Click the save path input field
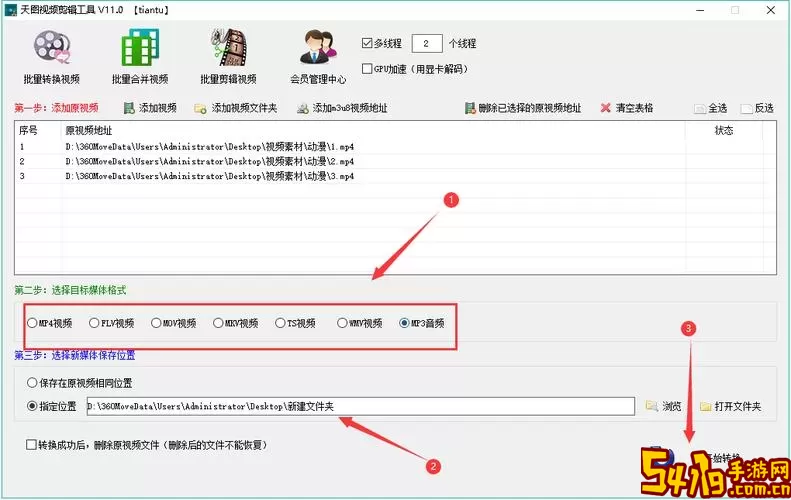 click(361, 406)
